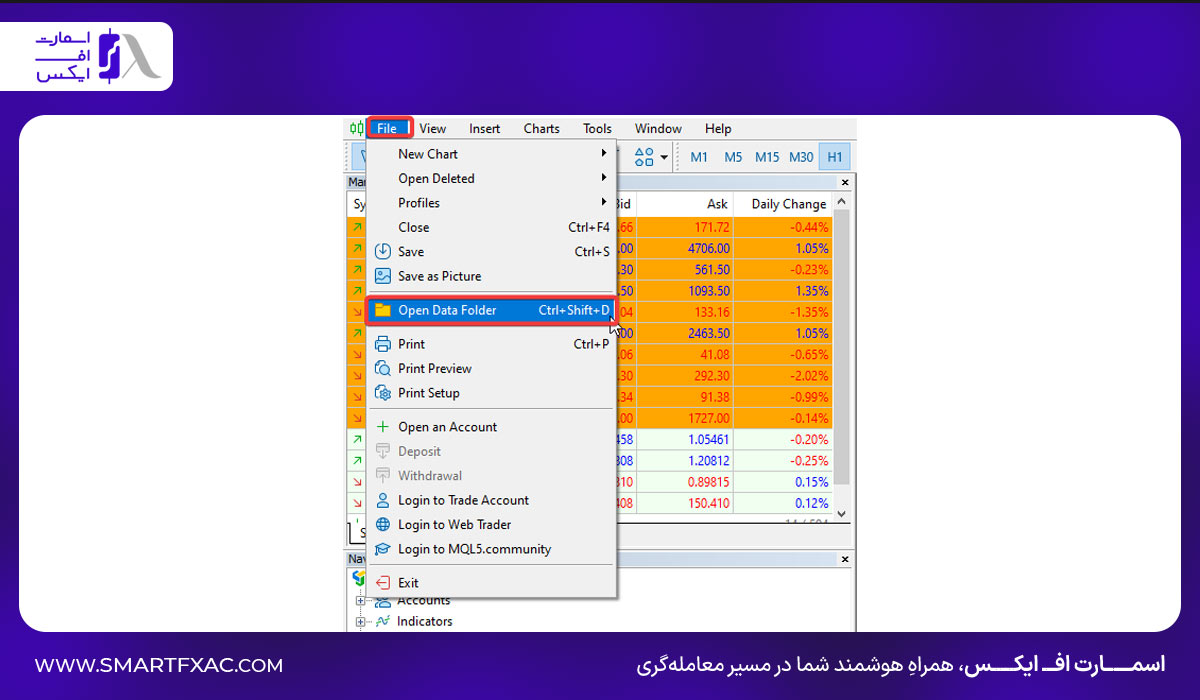The image size is (1200, 700).
Task: Choose Print with the printer icon
Action: click(491, 344)
